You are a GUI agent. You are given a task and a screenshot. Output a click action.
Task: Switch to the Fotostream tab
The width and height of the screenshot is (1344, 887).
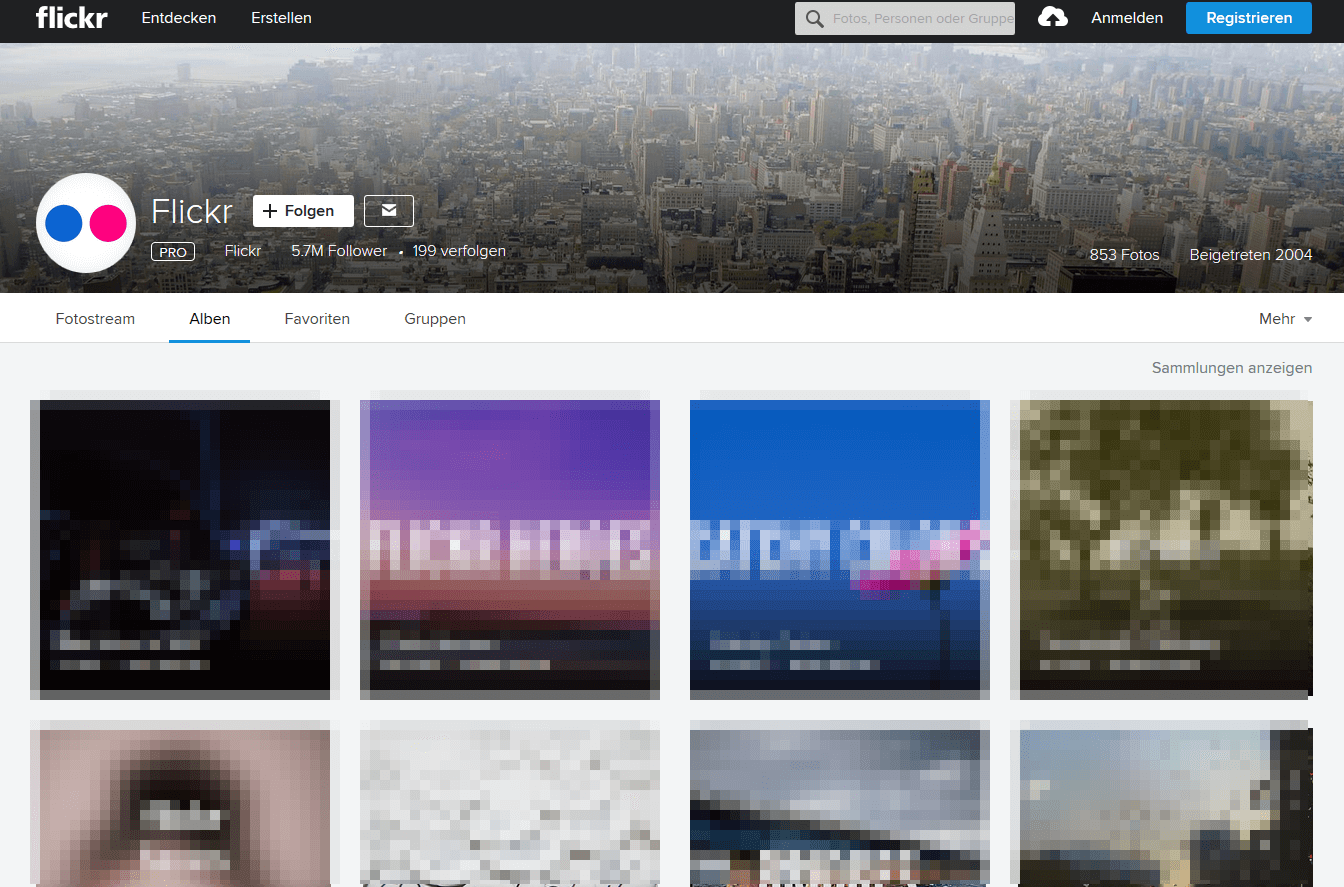(95, 319)
